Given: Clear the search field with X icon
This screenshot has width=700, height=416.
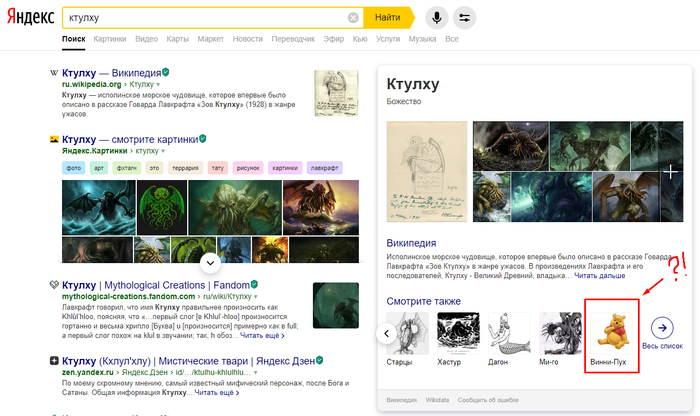Looking at the screenshot, I should coord(353,18).
